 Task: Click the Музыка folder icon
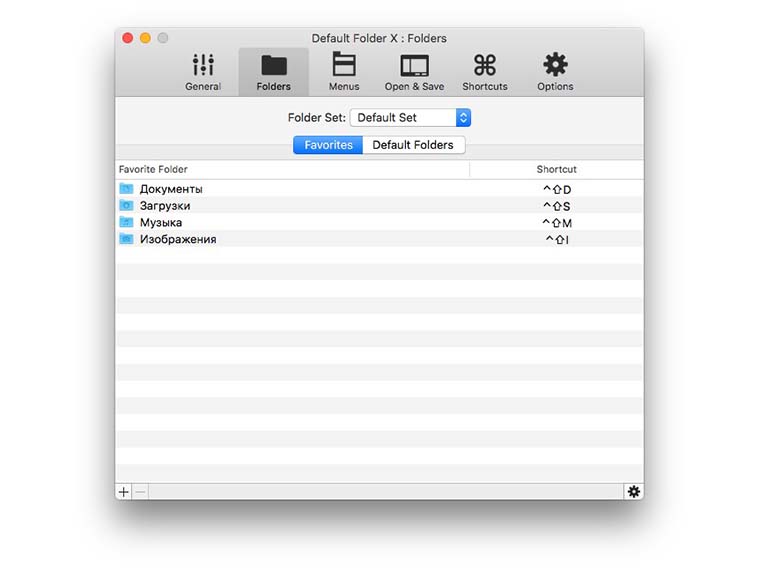point(126,222)
